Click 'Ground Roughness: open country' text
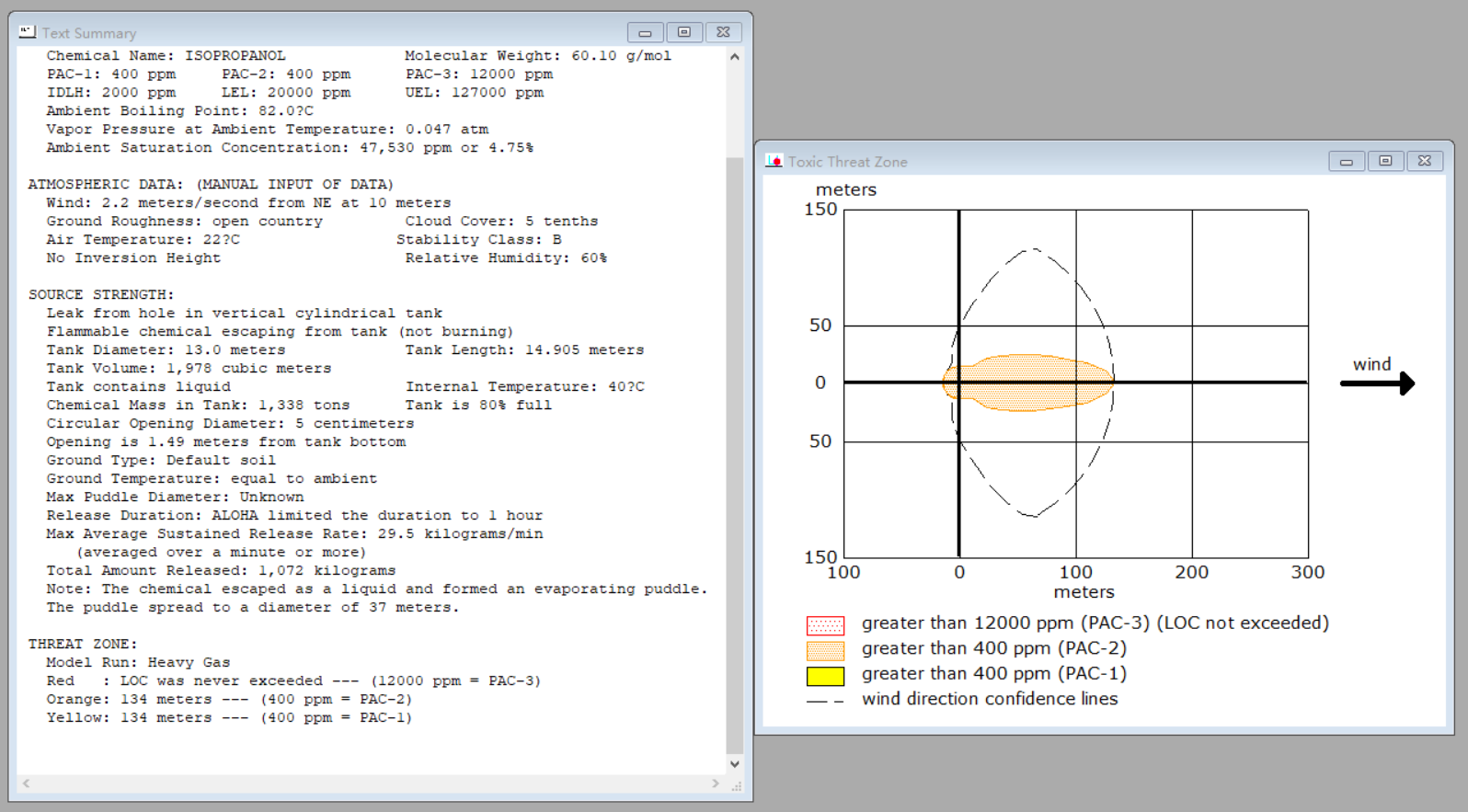This screenshot has height=812, width=1468. (x=185, y=222)
